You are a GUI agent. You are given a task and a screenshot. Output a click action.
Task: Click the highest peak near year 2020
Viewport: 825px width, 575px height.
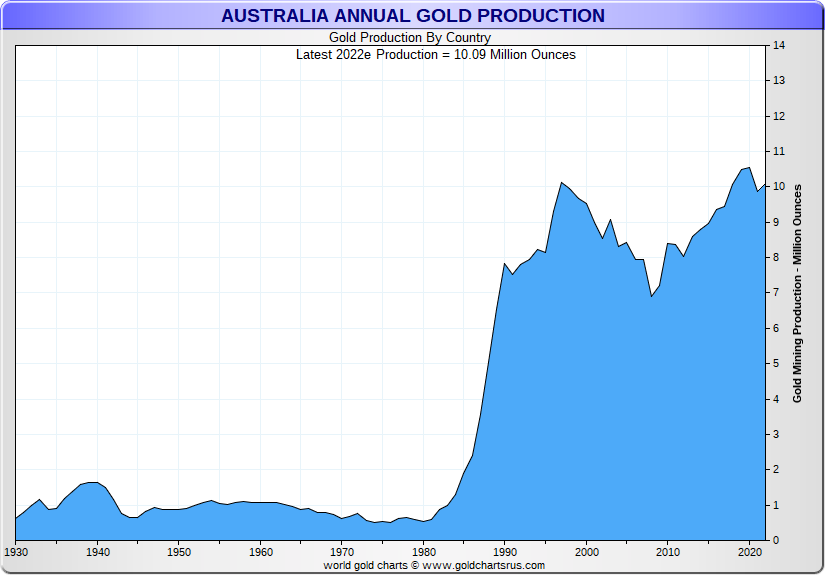(x=748, y=168)
